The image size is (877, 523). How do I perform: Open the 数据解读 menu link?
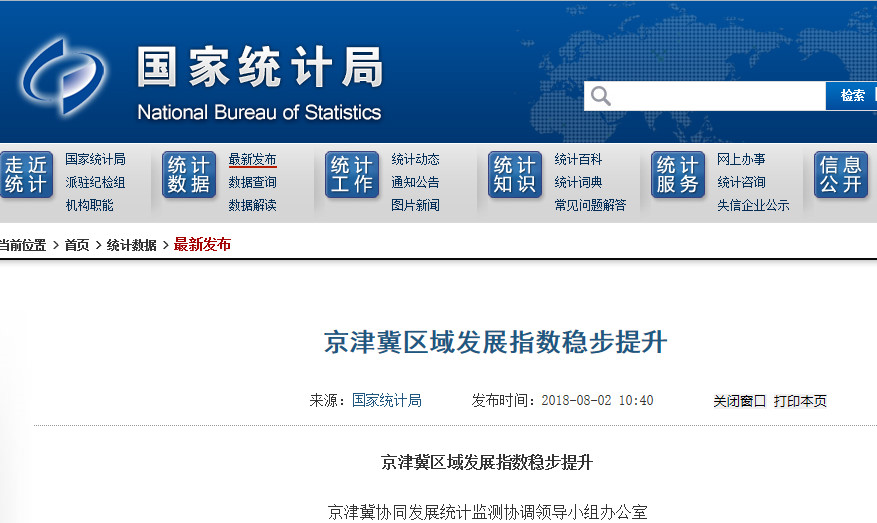point(252,205)
